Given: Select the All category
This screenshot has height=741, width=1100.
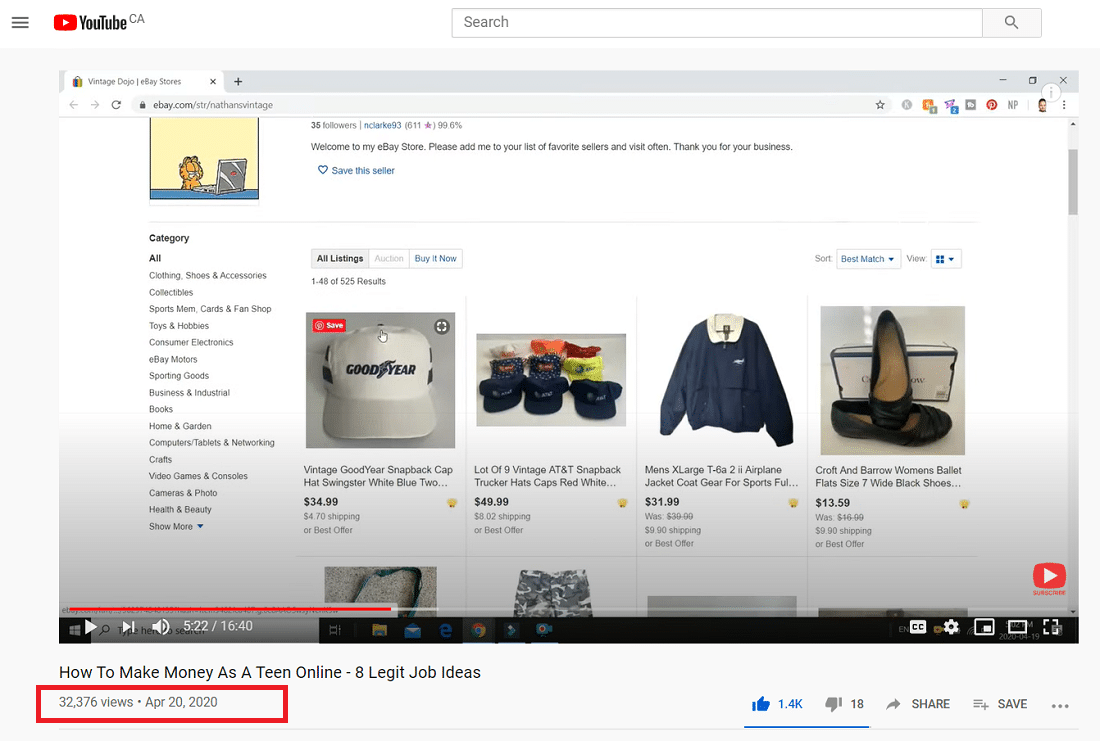Looking at the screenshot, I should click(x=155, y=258).
